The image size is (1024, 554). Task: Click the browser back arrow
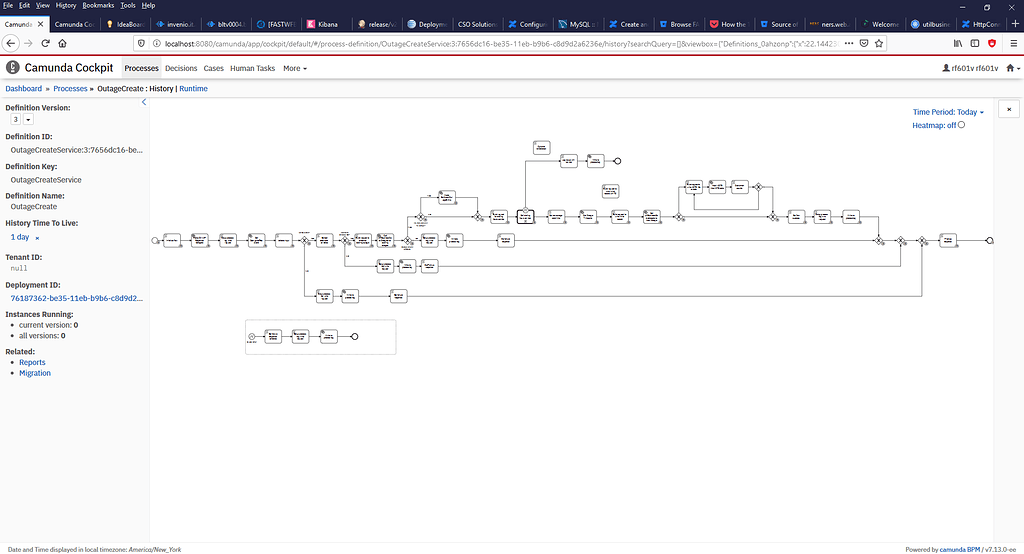coord(10,43)
